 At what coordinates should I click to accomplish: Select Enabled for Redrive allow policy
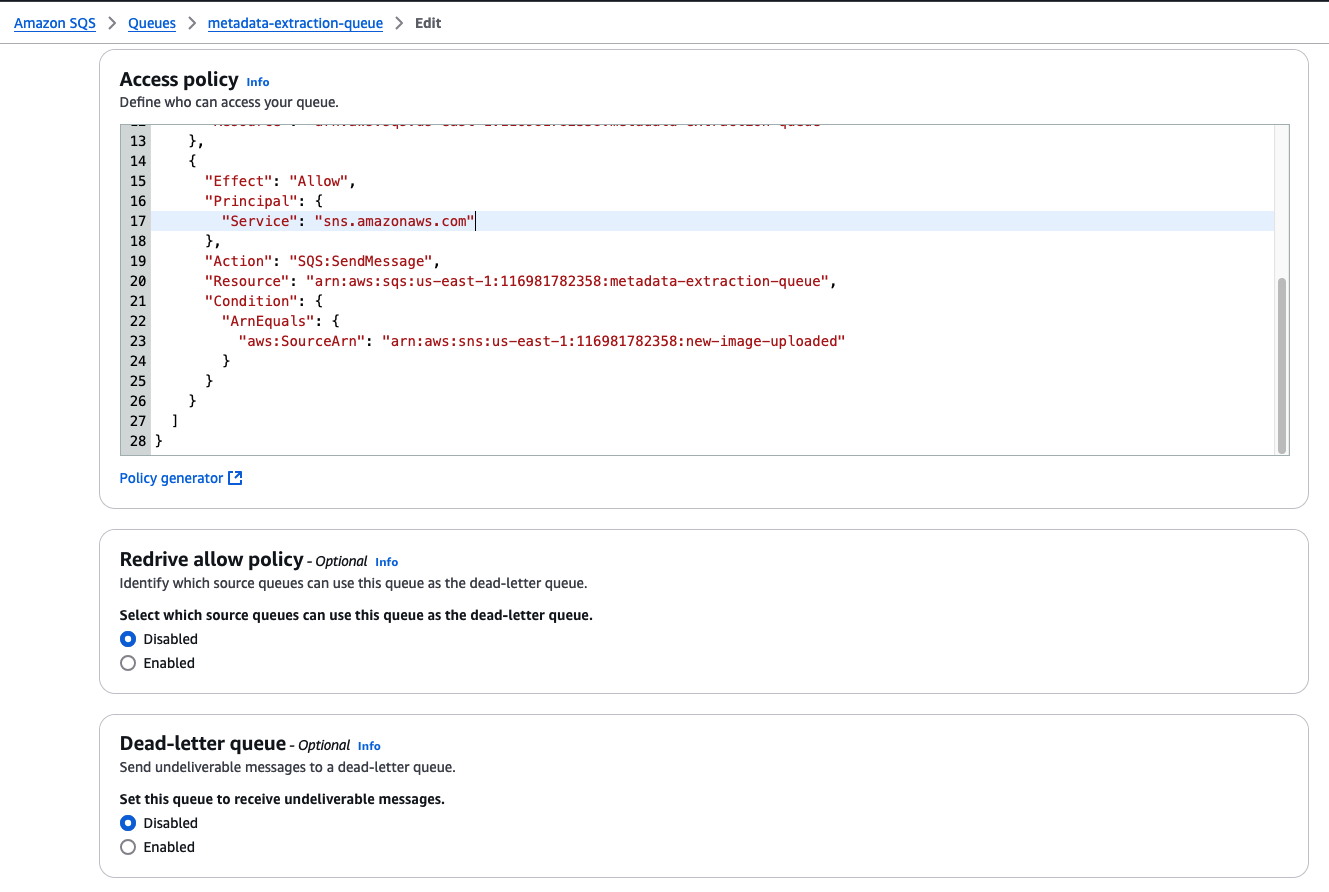click(x=128, y=663)
